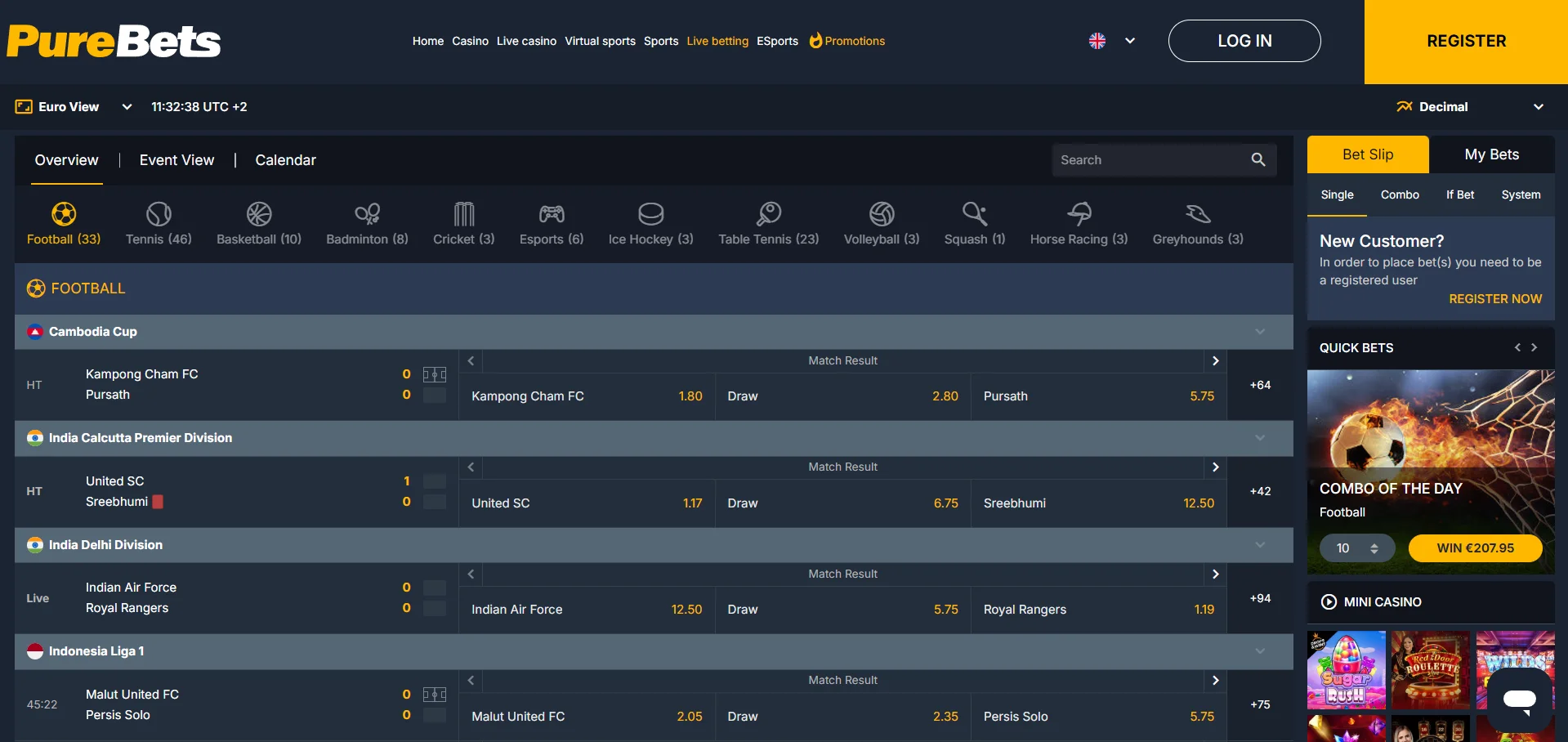Click into the Search input field
1568x742 pixels.
point(1150,160)
